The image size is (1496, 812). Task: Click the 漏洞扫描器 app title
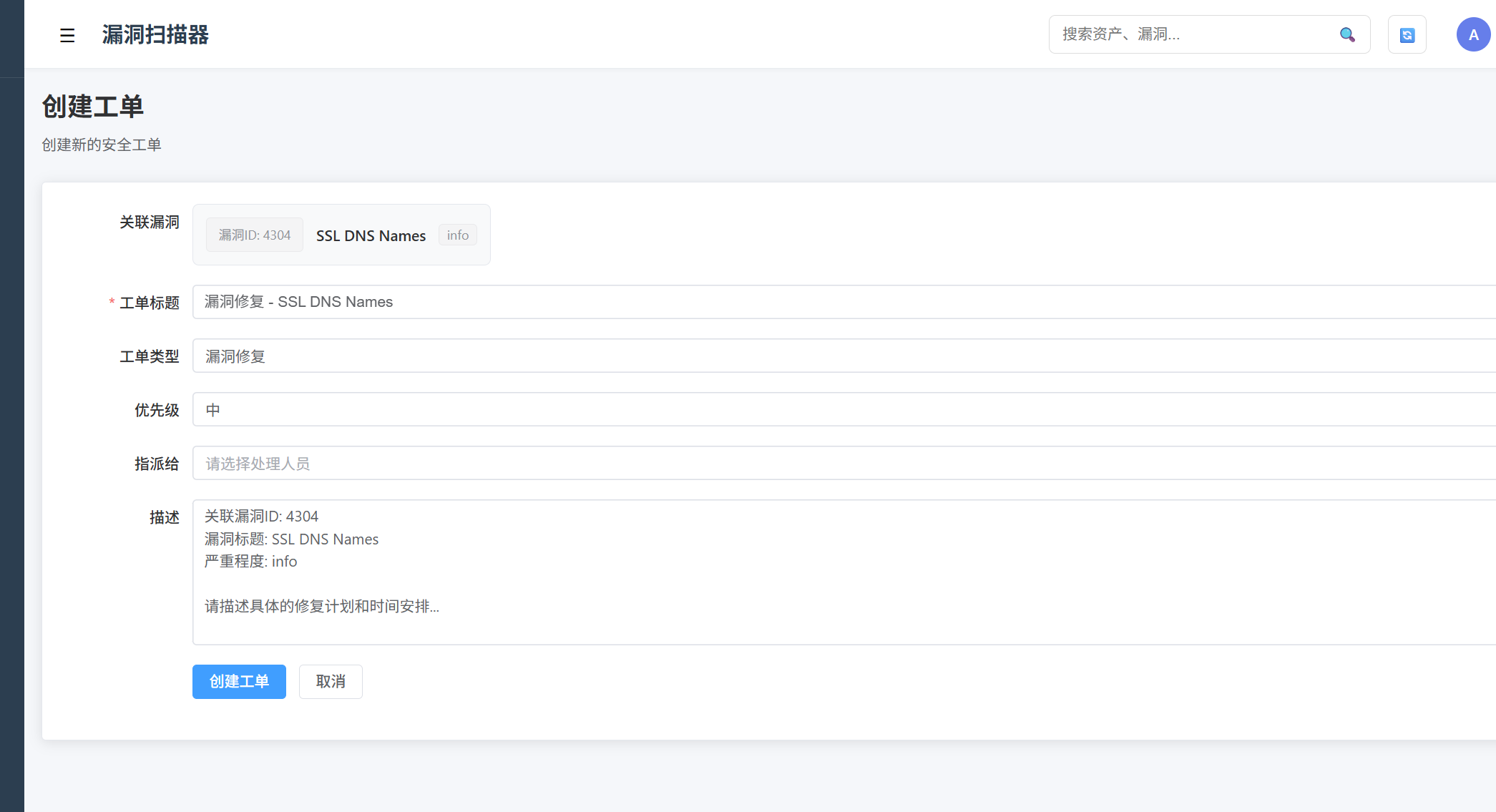point(155,34)
